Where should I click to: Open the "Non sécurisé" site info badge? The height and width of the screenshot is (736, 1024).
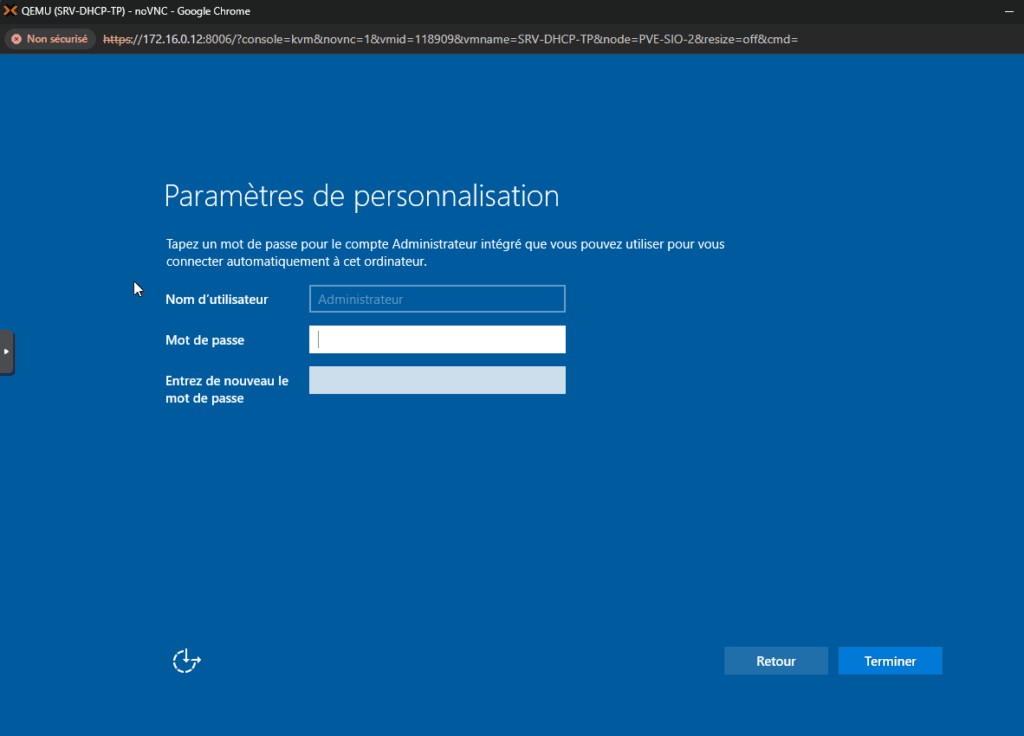[x=49, y=39]
